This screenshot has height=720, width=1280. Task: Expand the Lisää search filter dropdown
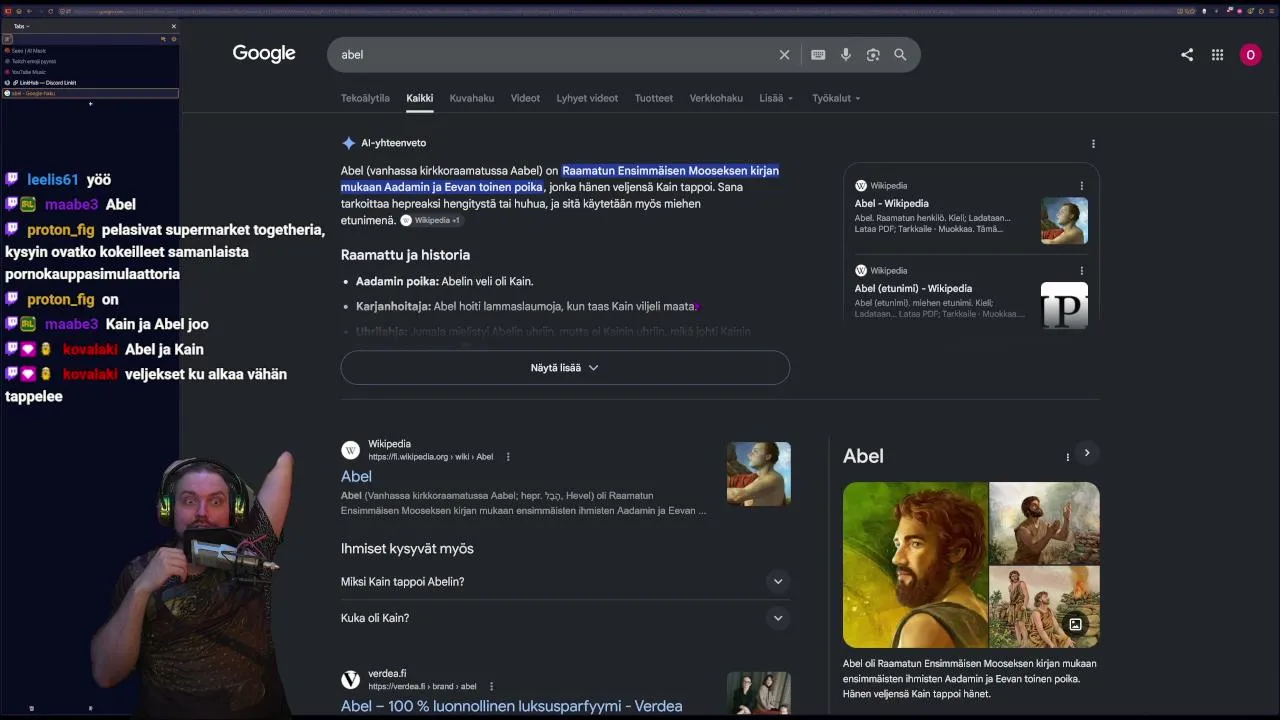pos(776,98)
